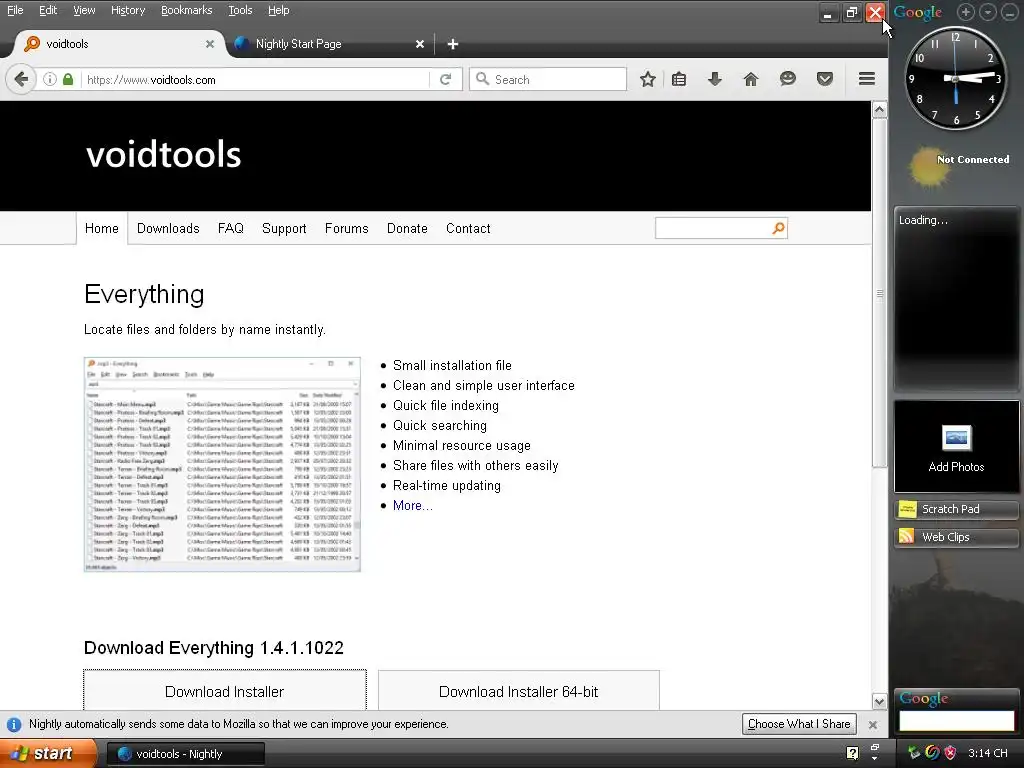Go to Home page icon in toolbar

click(751, 80)
